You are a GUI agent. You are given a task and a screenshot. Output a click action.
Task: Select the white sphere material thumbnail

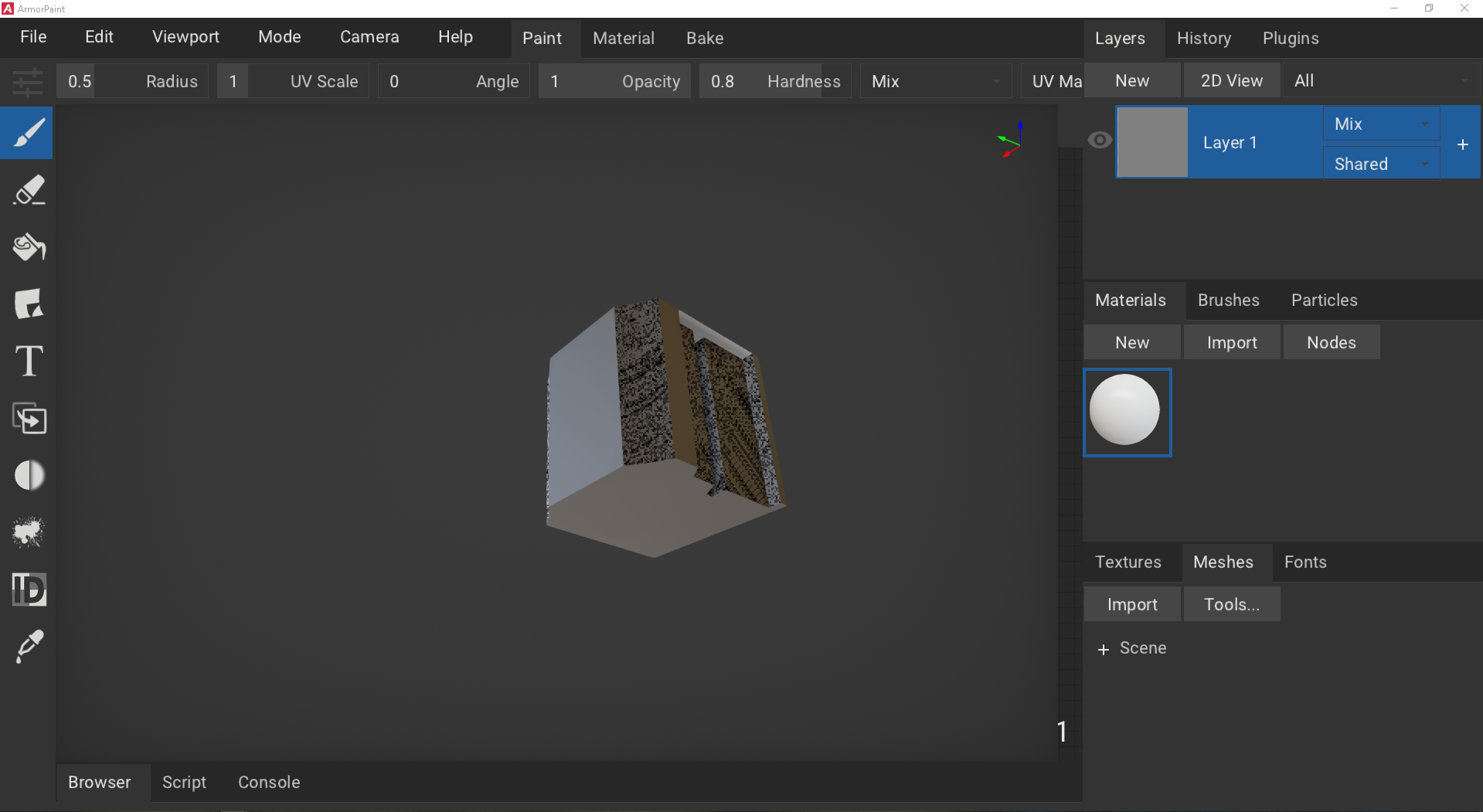tap(1127, 411)
